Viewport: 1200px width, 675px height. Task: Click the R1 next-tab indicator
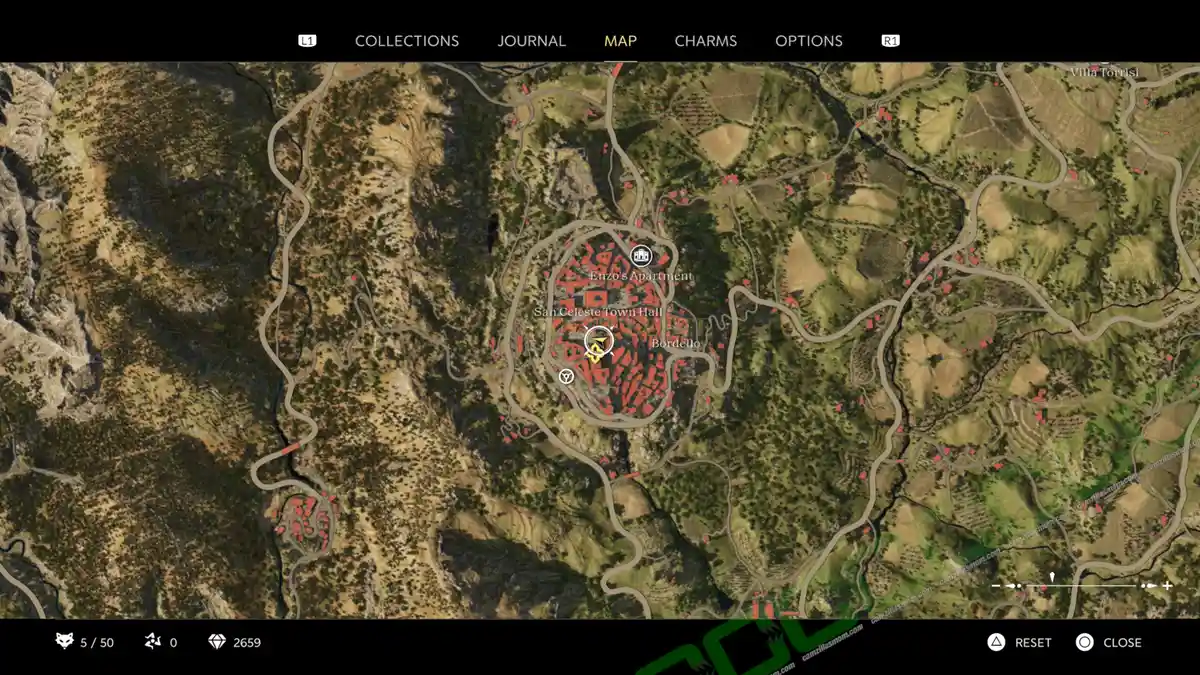890,41
